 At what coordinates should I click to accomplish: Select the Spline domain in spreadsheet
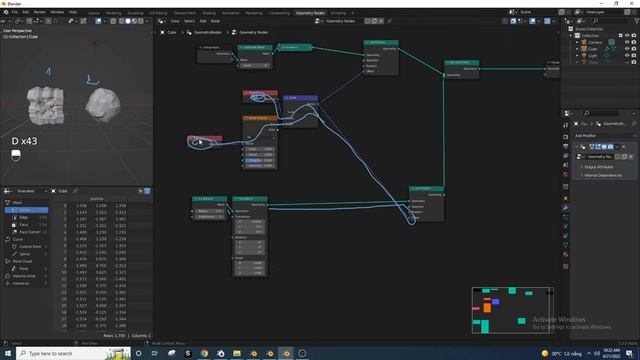point(24,254)
